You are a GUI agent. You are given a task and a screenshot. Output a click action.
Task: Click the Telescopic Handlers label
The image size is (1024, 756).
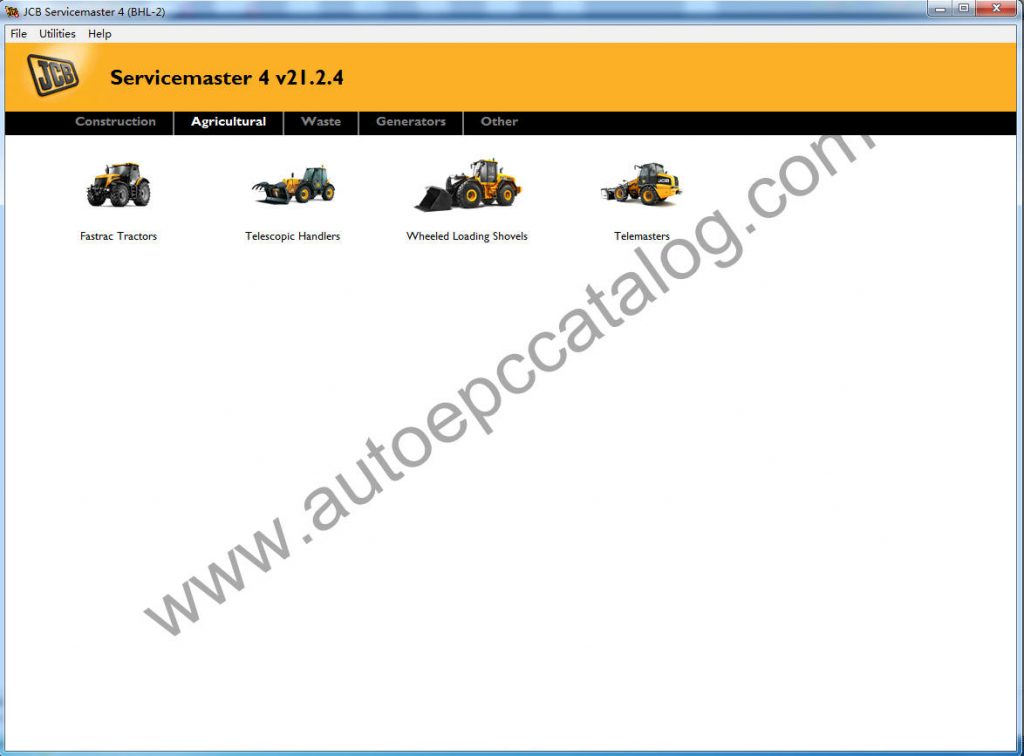click(293, 236)
